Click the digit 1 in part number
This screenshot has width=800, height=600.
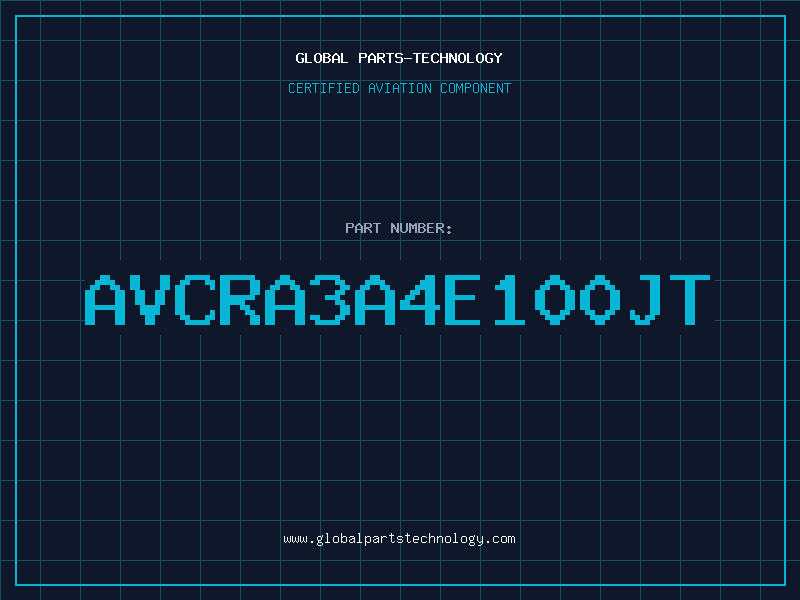(511, 300)
